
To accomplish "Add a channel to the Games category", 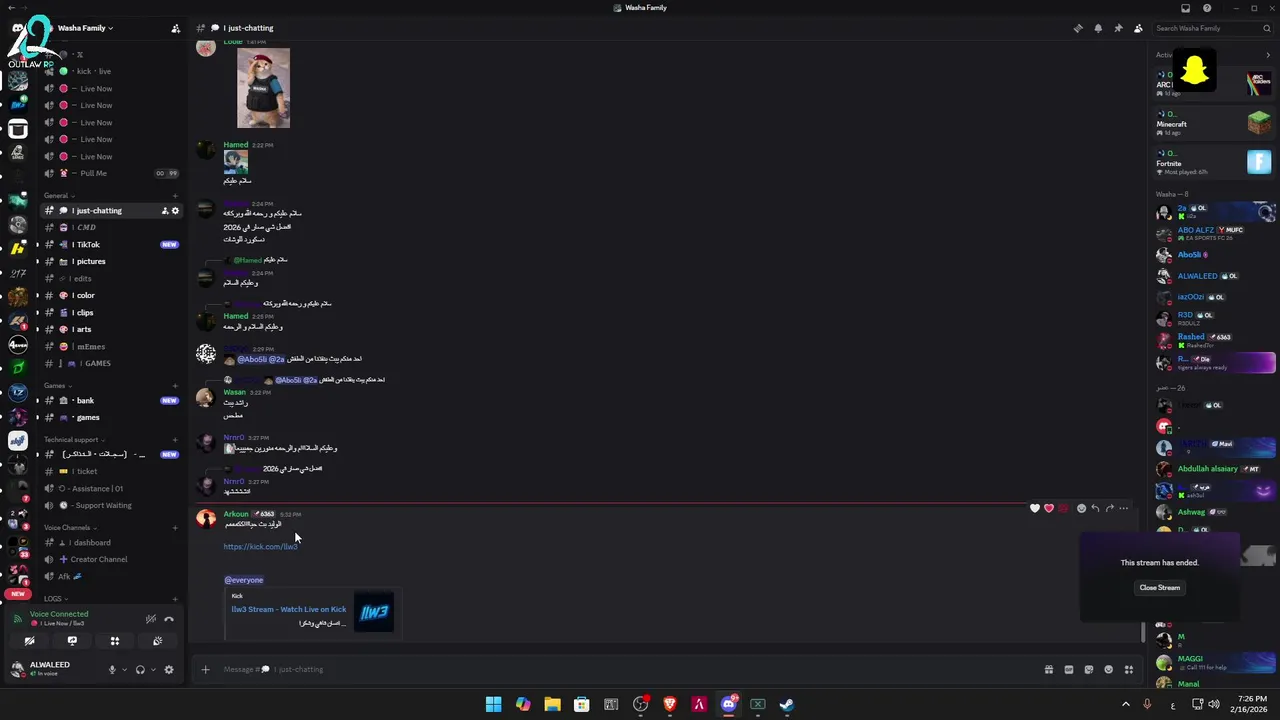I will pos(175,385).
